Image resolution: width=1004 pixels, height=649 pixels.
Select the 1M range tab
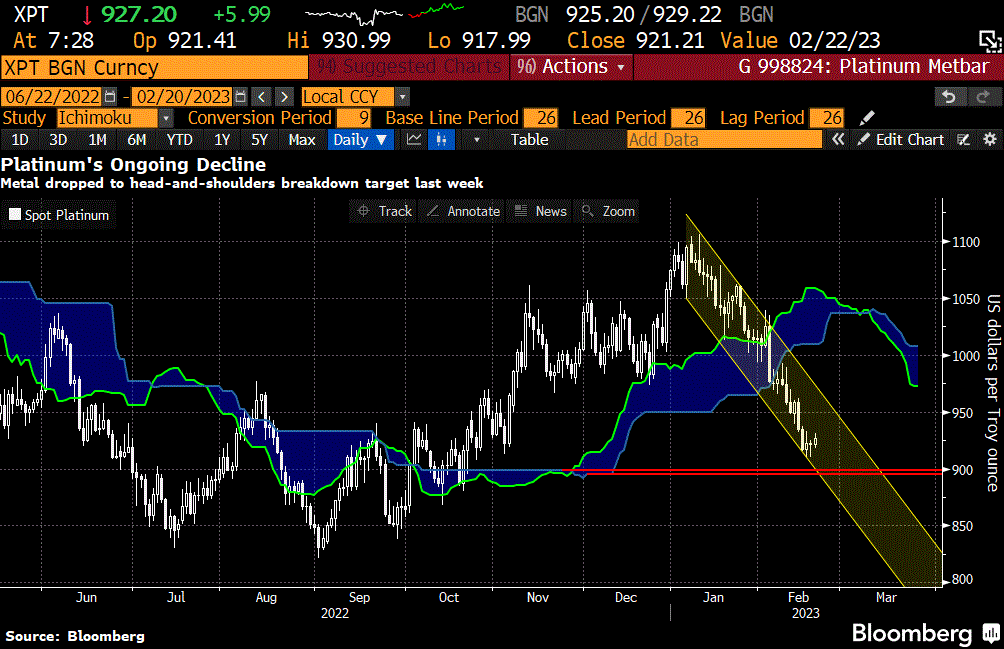point(97,140)
